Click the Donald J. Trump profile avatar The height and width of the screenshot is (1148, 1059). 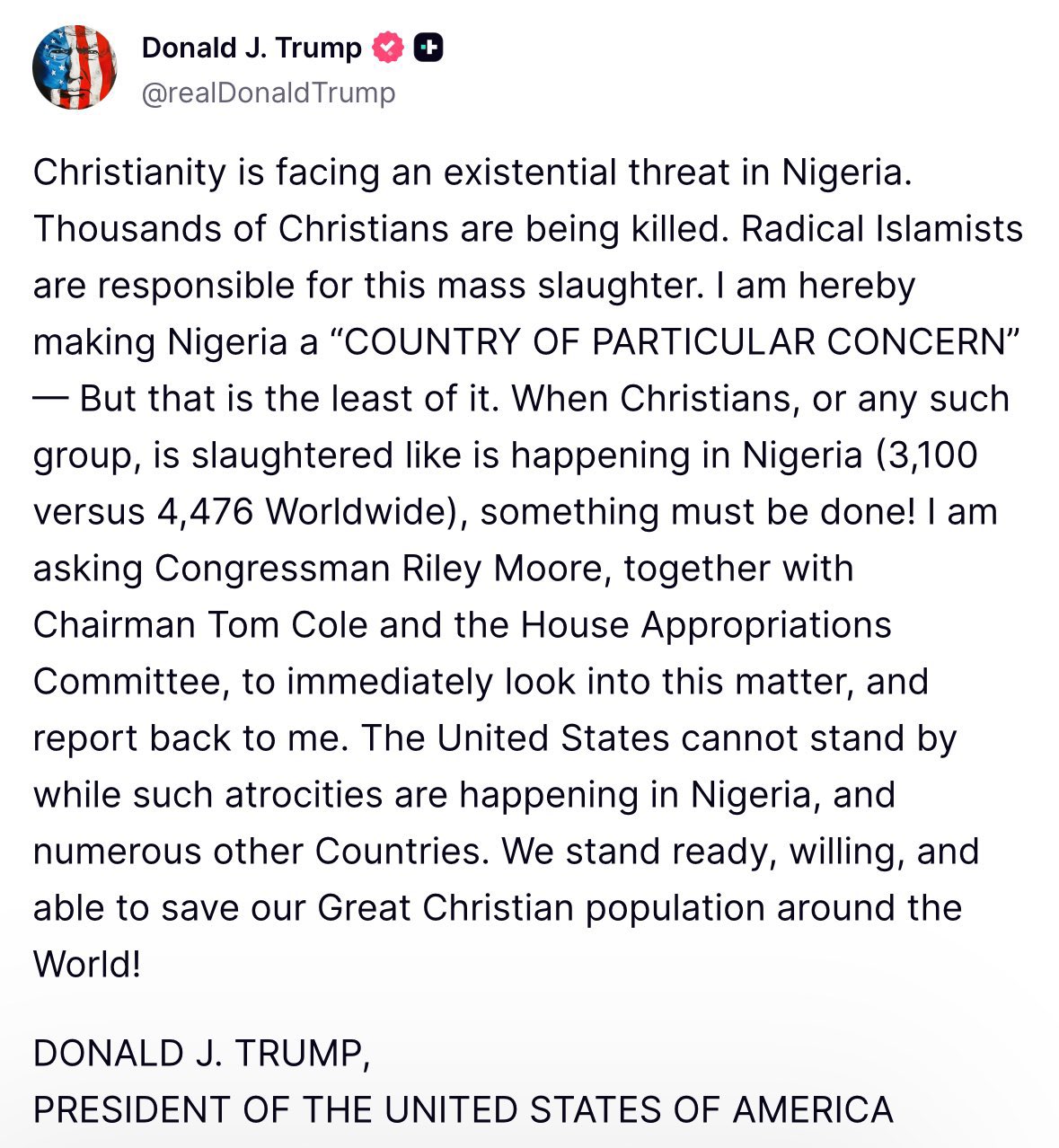(x=75, y=67)
